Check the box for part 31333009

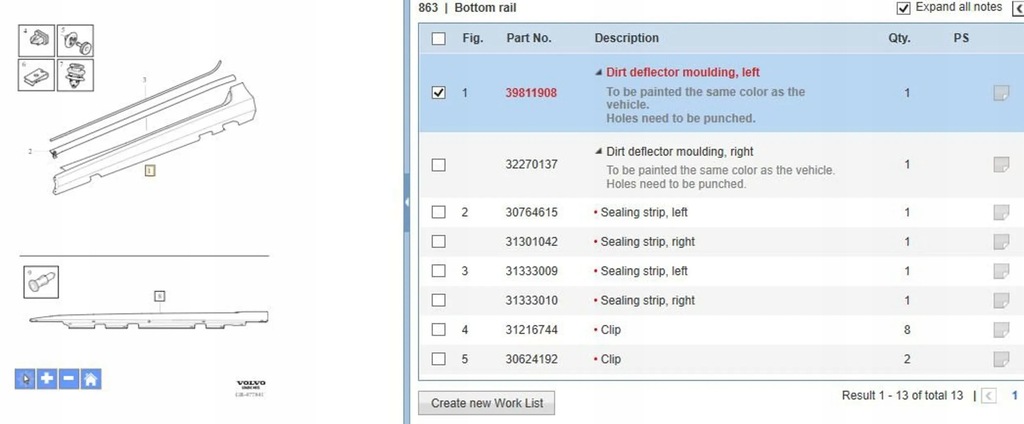coord(439,271)
